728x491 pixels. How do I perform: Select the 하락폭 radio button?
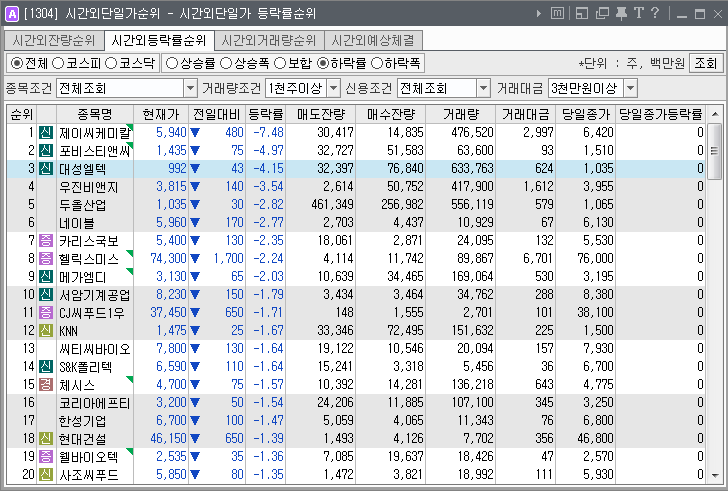point(377,63)
